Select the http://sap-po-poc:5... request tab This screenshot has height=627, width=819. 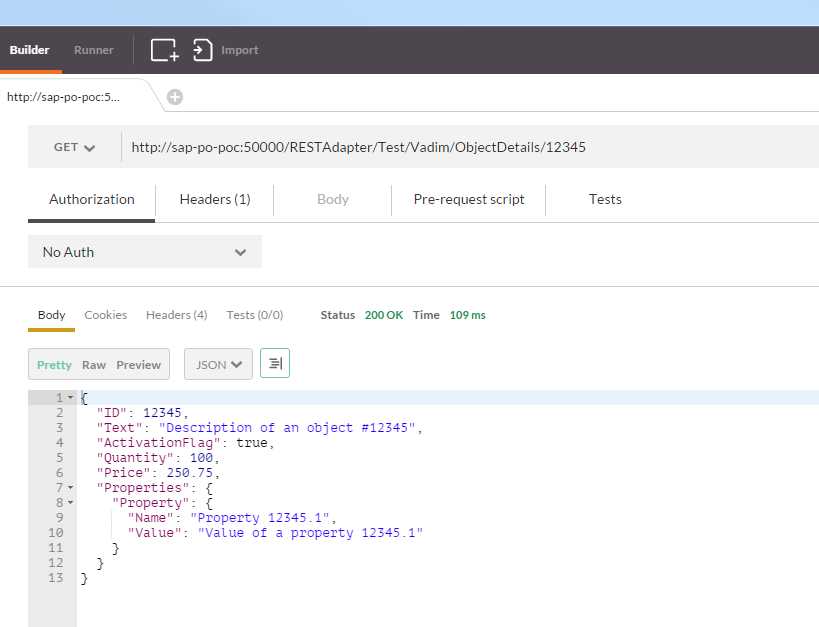(x=63, y=97)
